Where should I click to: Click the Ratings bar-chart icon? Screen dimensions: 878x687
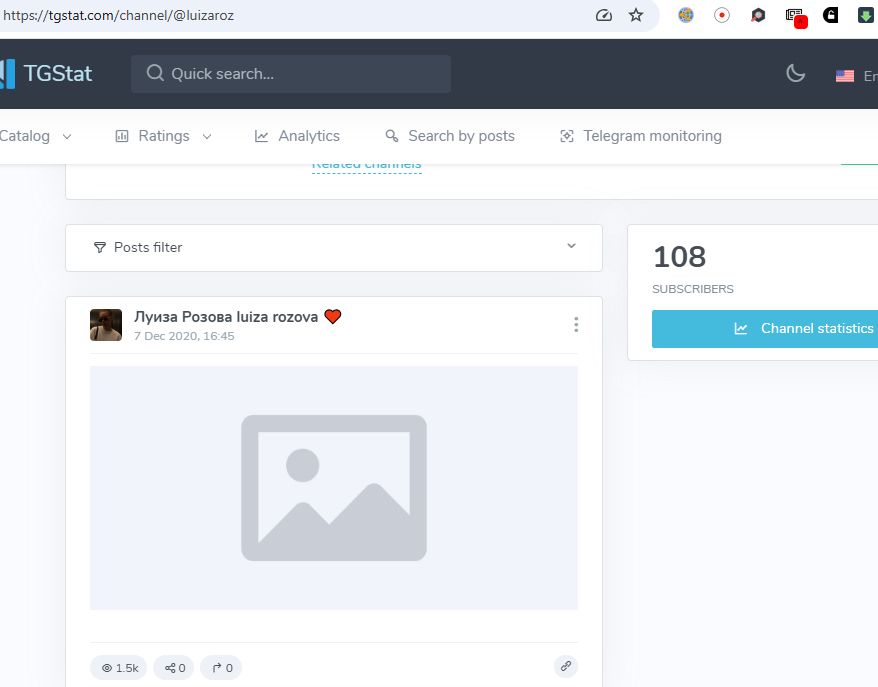pos(122,136)
